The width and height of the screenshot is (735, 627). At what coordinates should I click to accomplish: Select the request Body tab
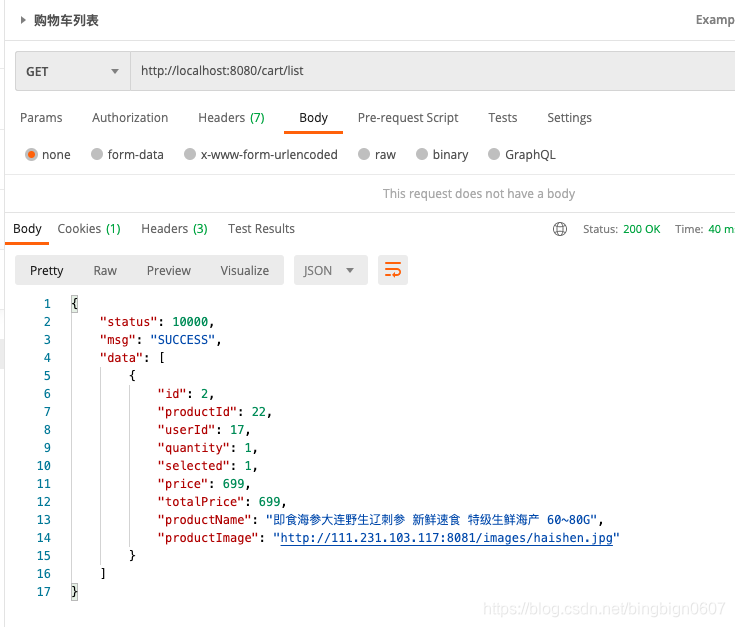coord(313,118)
